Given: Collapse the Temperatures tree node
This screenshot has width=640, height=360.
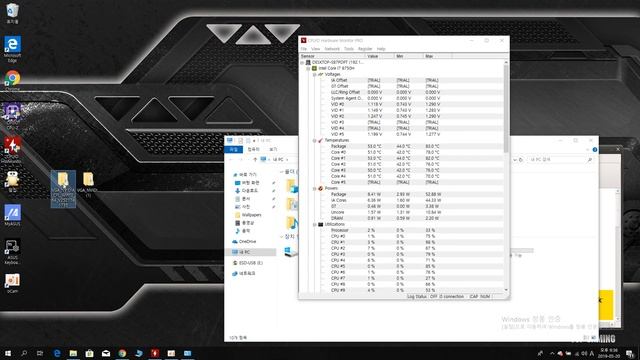Looking at the screenshot, I should pos(314,140).
